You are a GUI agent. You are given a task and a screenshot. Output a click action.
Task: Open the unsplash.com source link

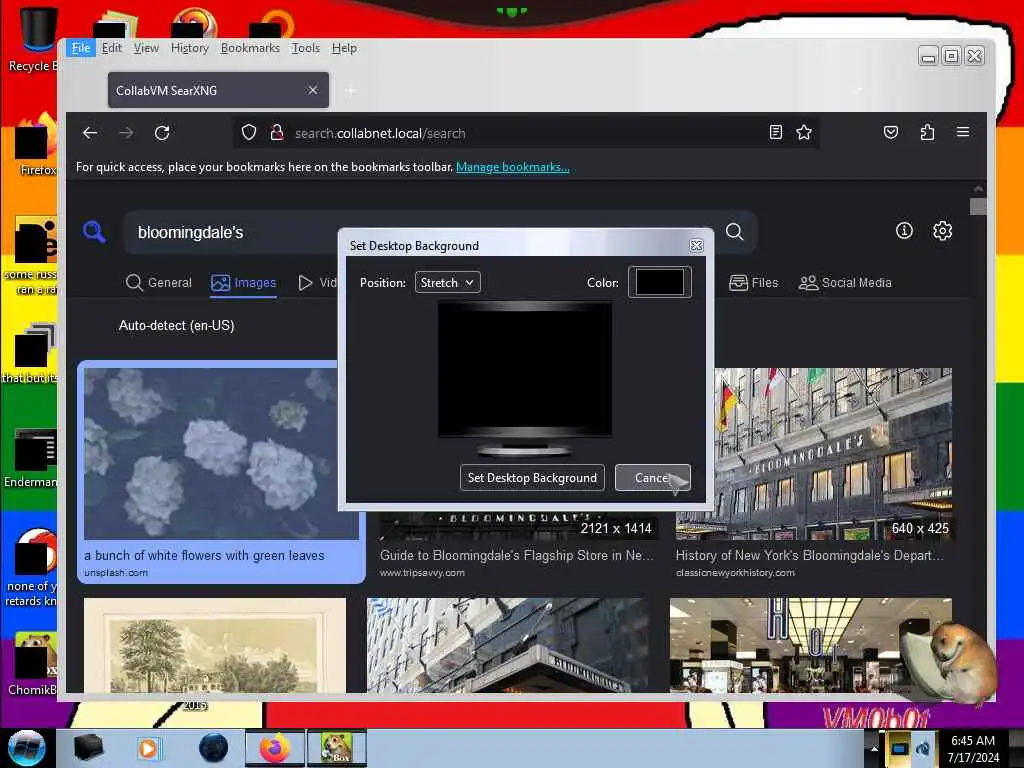point(116,573)
